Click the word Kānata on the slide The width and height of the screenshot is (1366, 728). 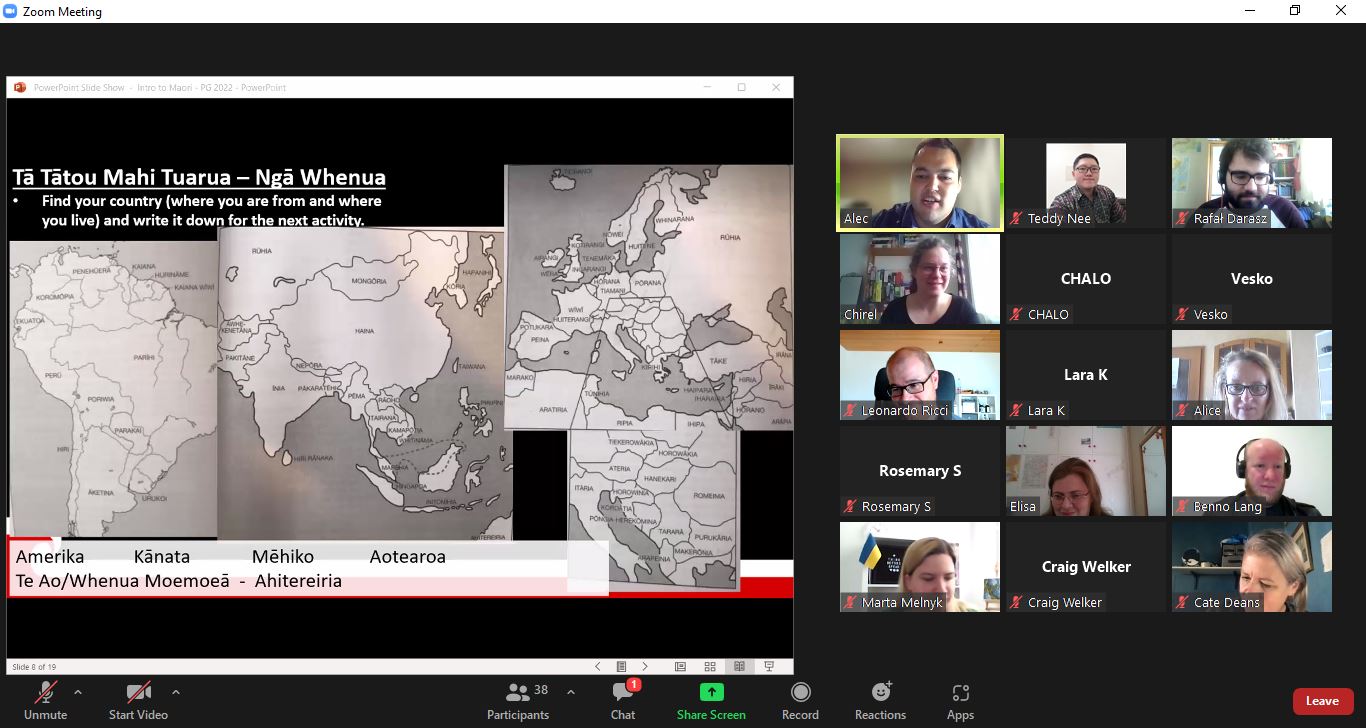coord(162,557)
